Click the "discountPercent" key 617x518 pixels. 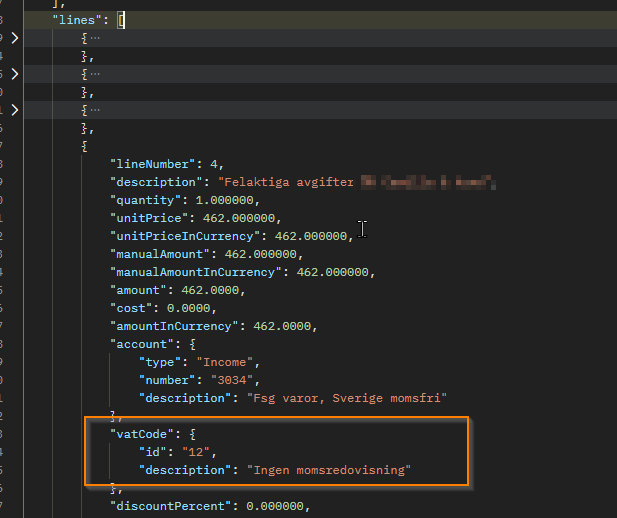pos(171,506)
